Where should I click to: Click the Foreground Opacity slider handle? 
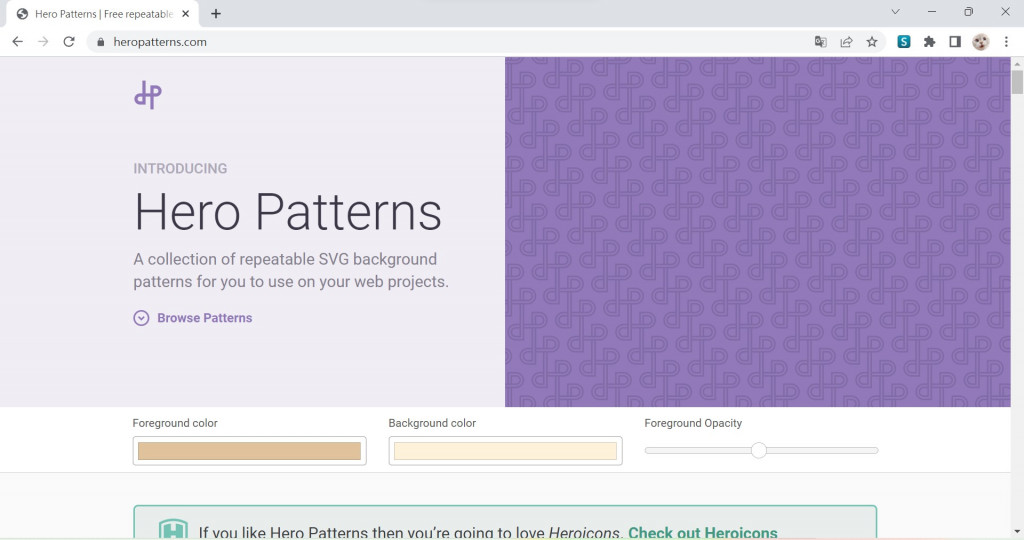(x=758, y=450)
